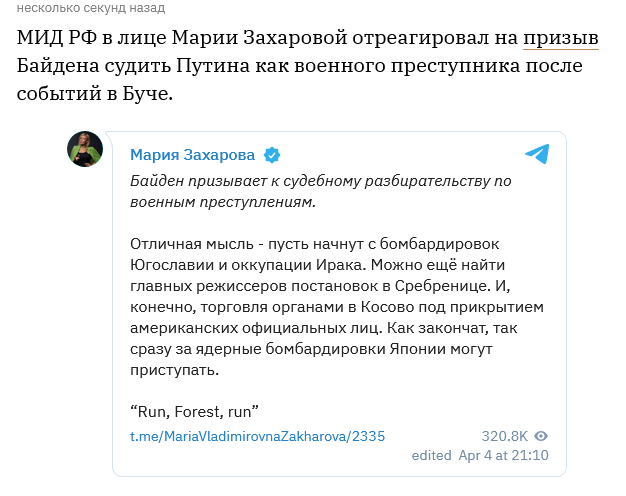Click the 320.8K view counter
626x496 pixels.
click(x=505, y=436)
